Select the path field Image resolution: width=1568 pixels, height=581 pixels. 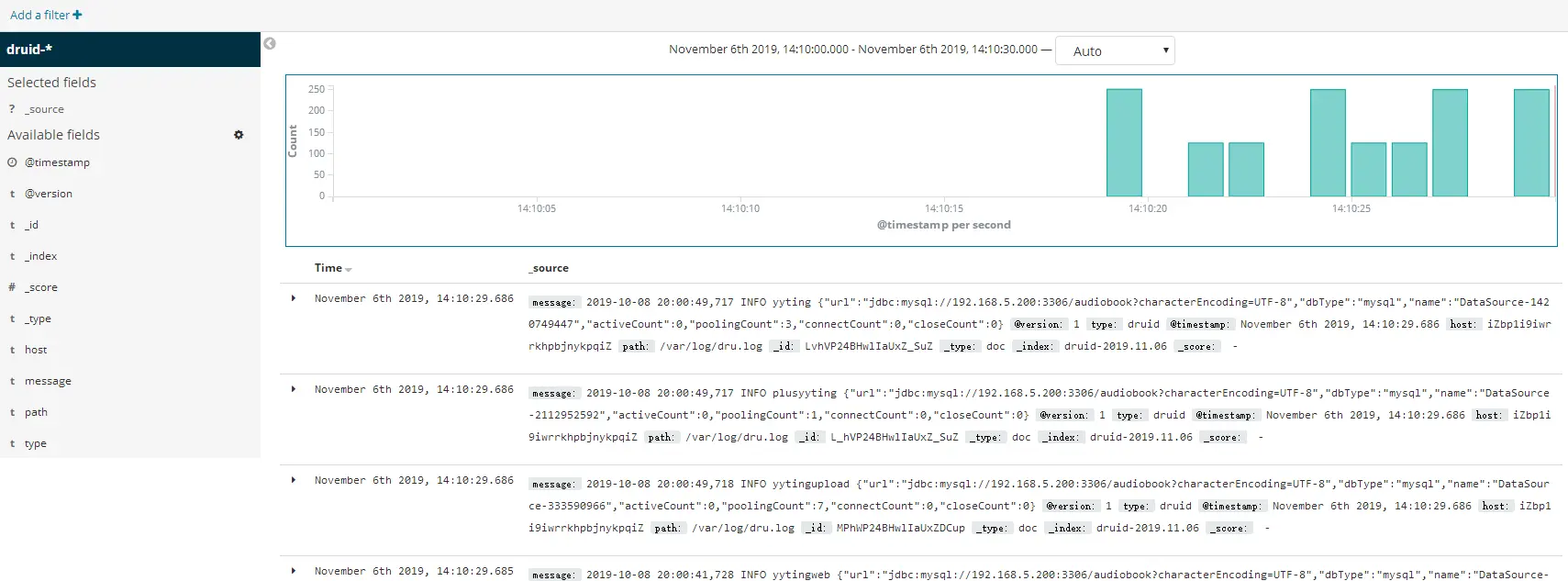coord(36,412)
